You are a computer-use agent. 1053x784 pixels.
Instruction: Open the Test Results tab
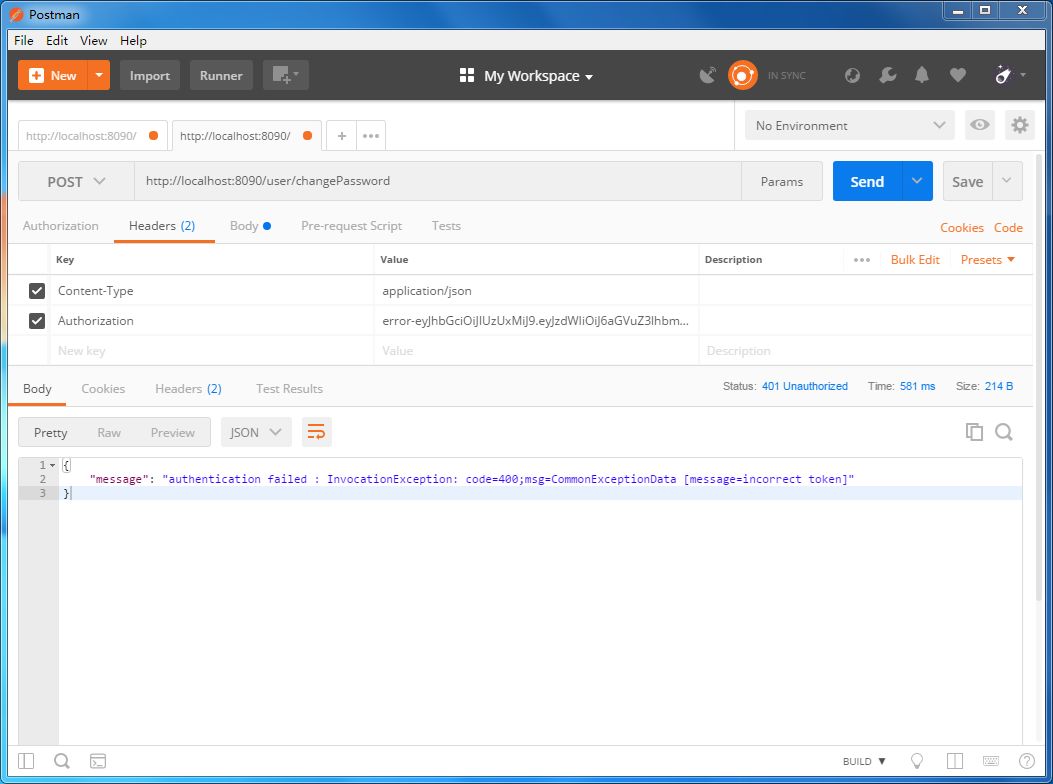[289, 388]
